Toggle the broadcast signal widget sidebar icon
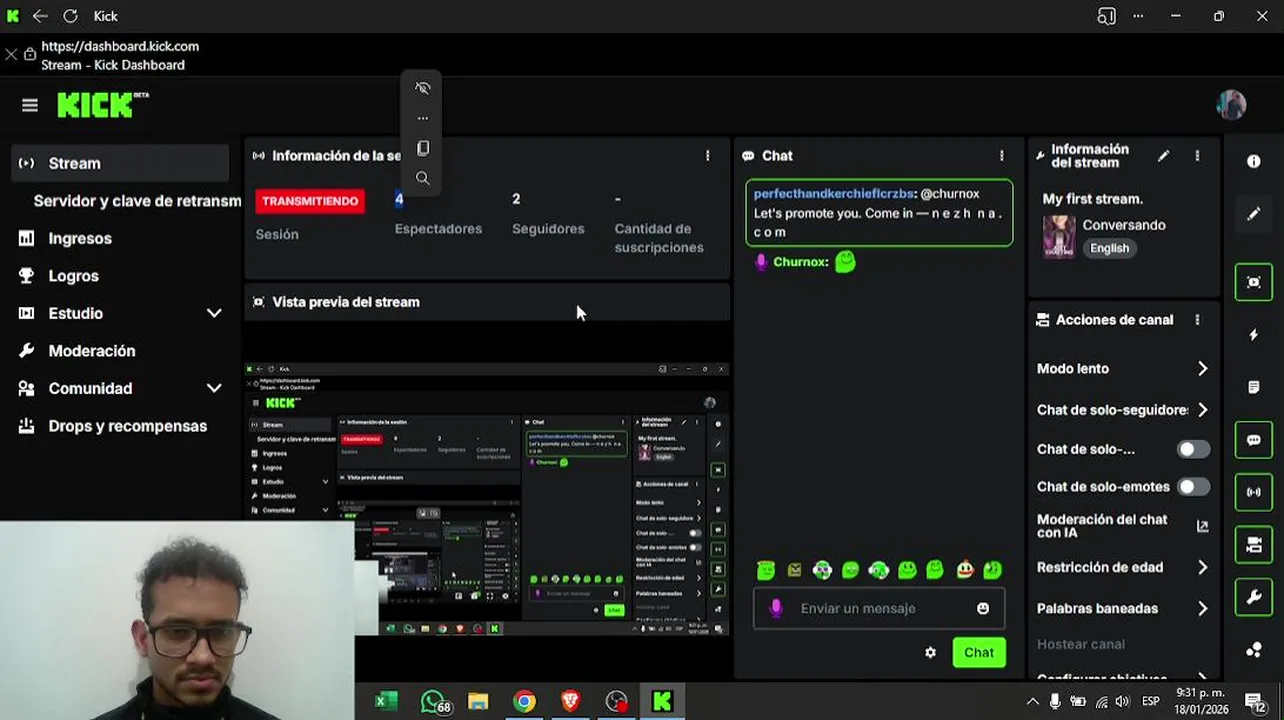This screenshot has width=1284, height=720. click(1254, 492)
